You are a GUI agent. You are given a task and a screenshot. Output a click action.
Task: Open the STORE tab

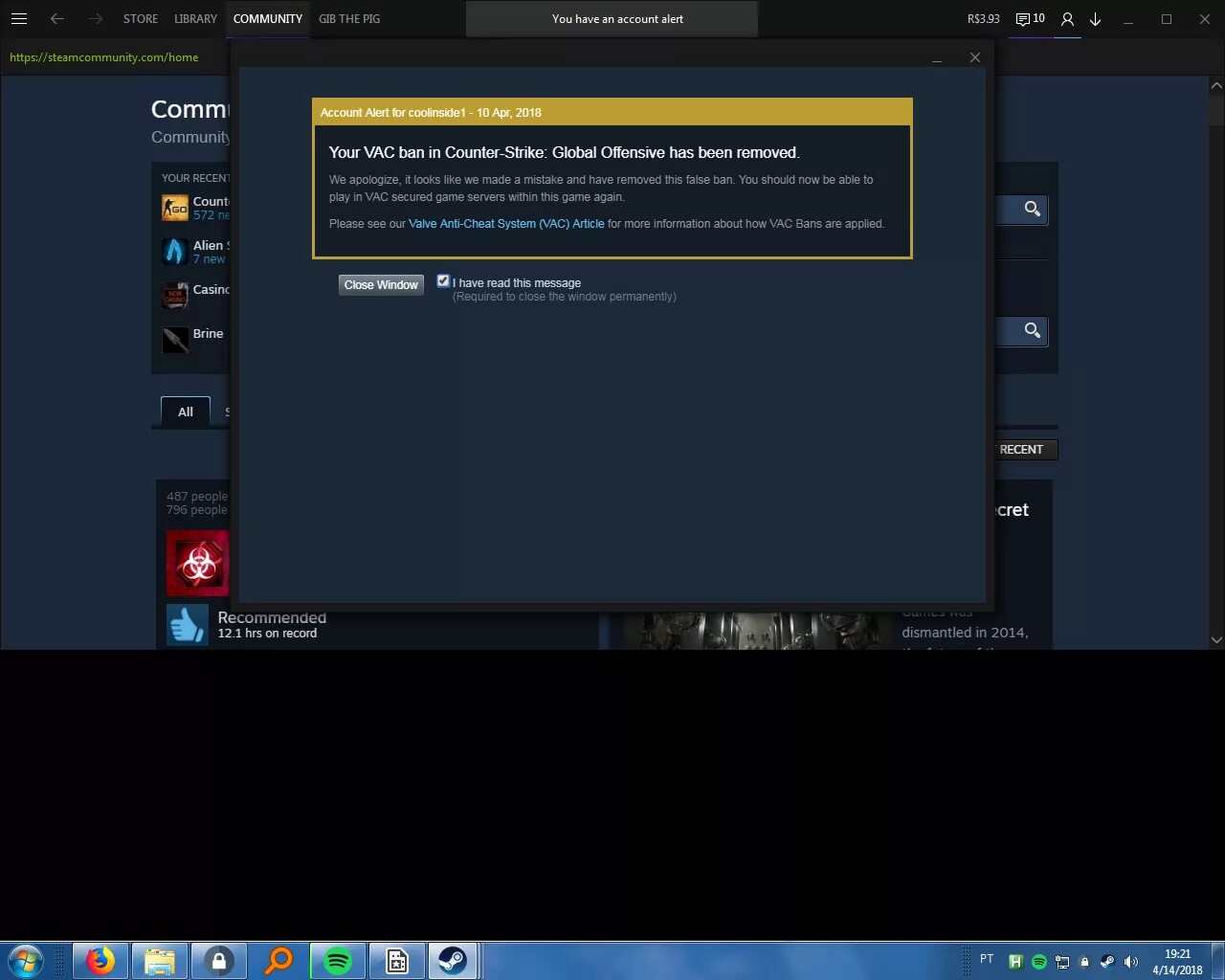pos(141,18)
